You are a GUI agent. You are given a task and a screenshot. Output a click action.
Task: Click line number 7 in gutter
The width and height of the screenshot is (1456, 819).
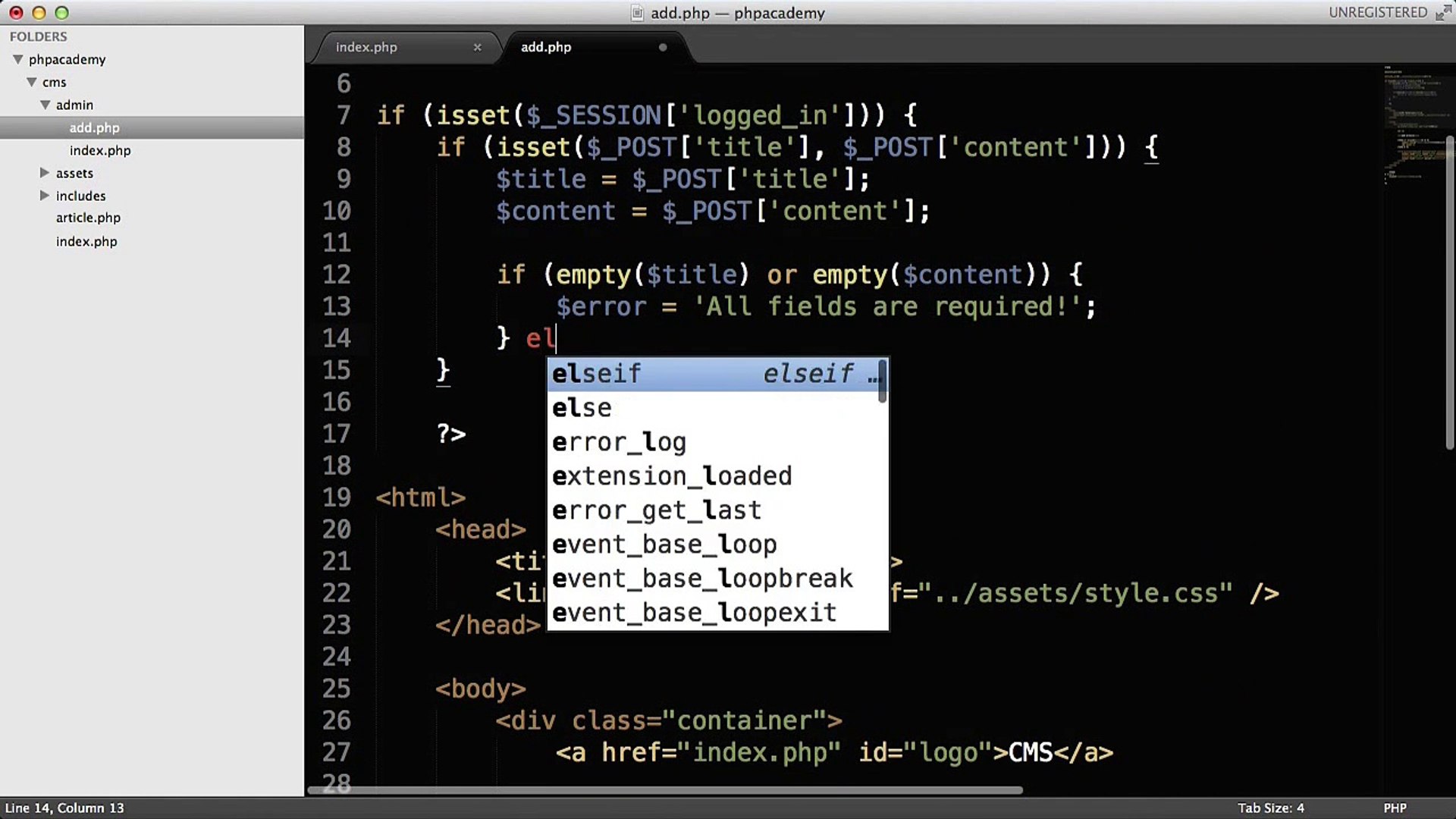tap(344, 115)
